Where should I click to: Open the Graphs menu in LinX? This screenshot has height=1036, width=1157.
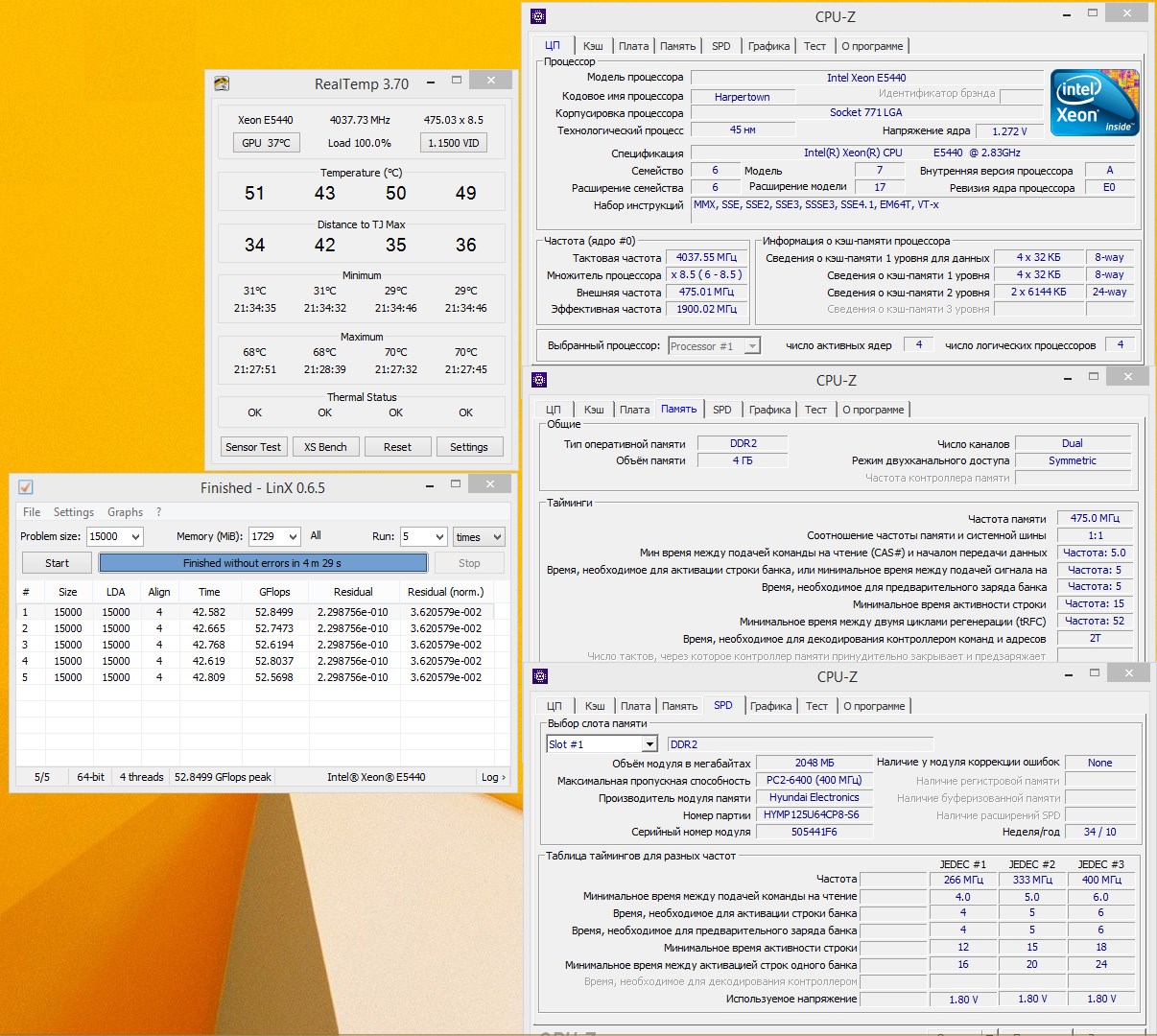click(x=125, y=512)
